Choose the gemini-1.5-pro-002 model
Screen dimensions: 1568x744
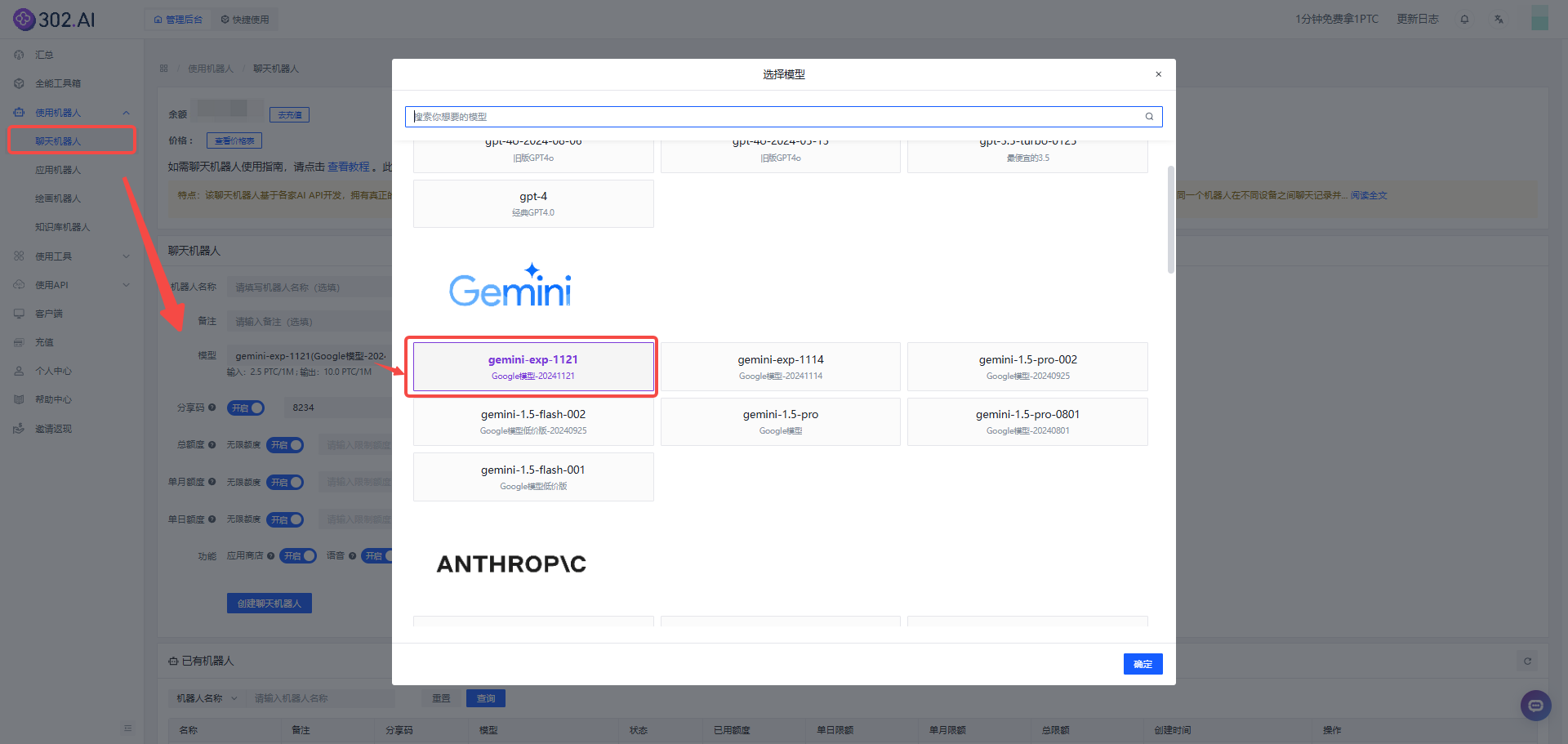point(1027,367)
